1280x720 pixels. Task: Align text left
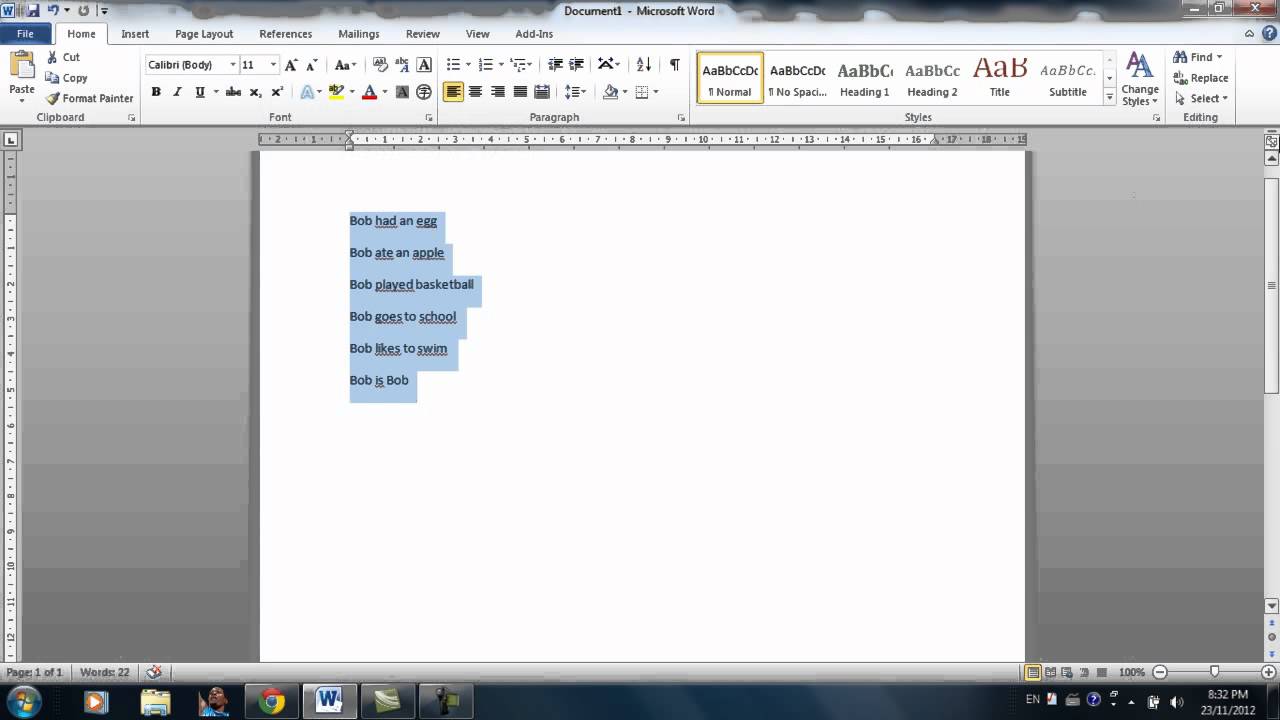coord(454,92)
